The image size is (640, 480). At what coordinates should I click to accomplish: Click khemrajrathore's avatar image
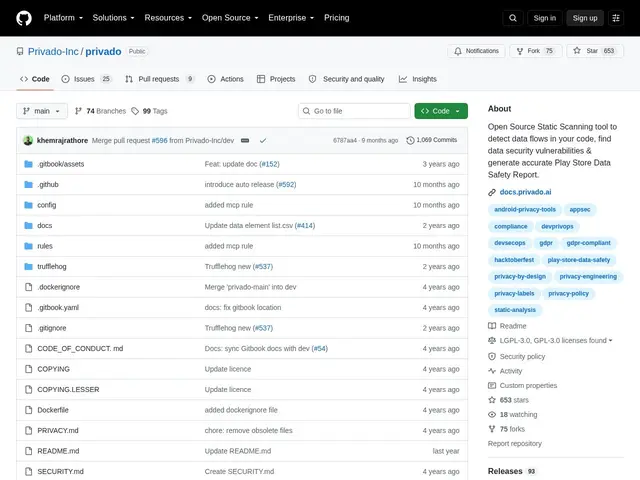(x=28, y=140)
